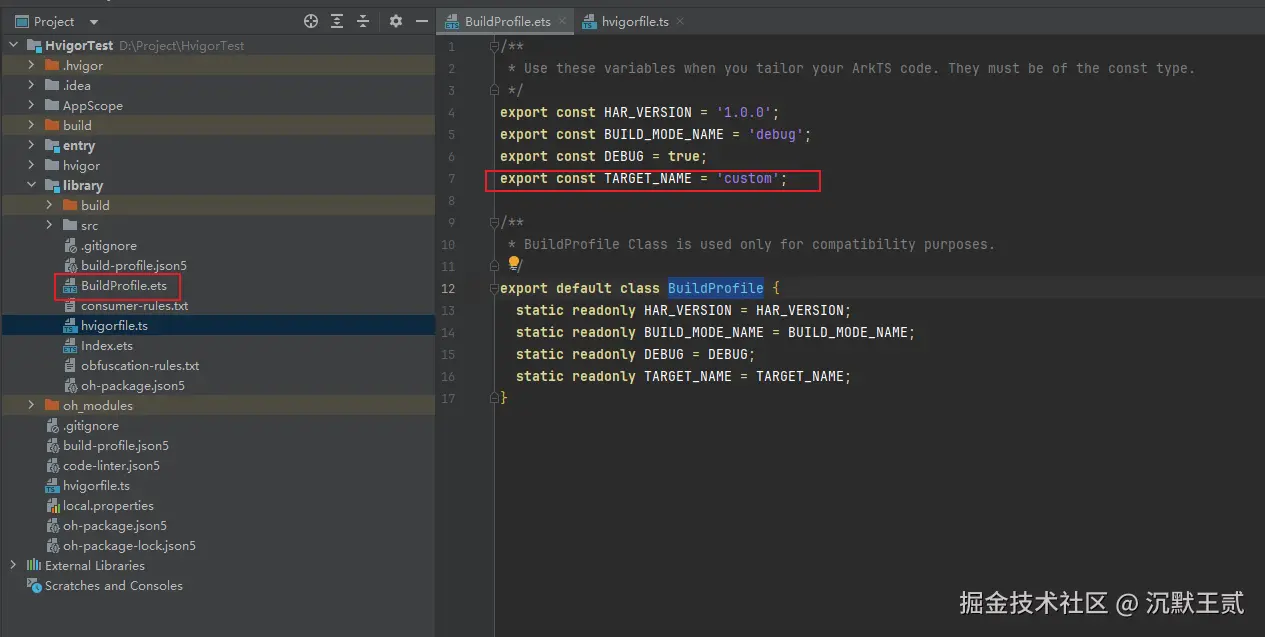Select consumer-rules.txt in the library folder
The width and height of the screenshot is (1265, 637).
[135, 306]
